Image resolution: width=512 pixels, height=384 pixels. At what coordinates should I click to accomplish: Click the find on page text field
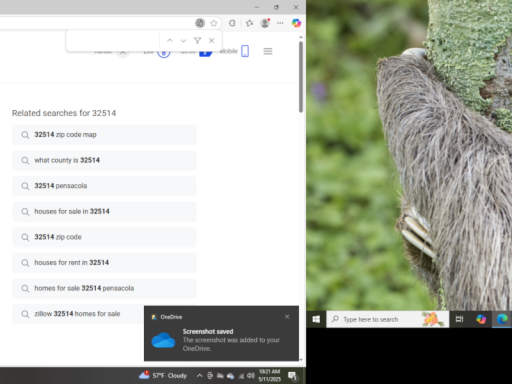[x=113, y=41]
